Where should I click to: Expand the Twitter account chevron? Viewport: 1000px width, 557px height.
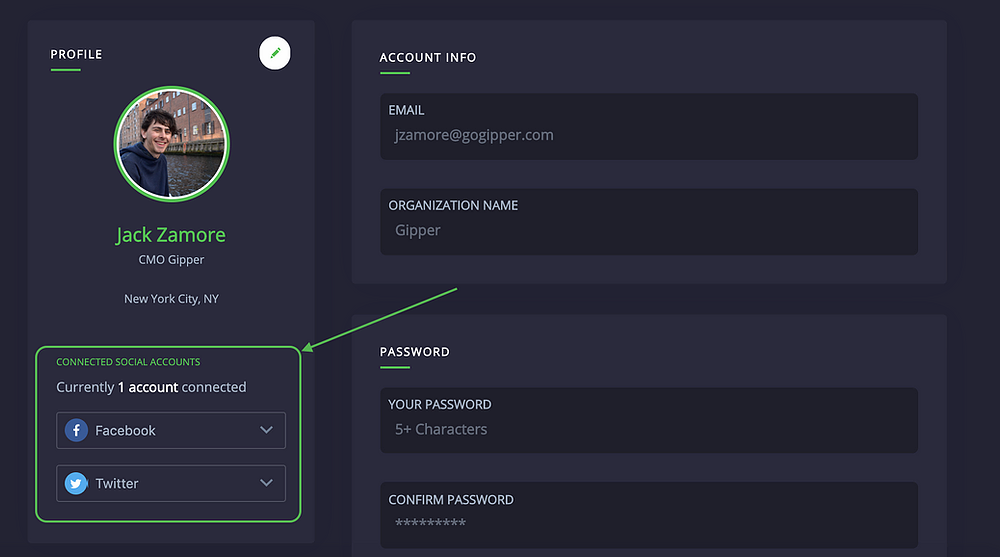(267, 483)
